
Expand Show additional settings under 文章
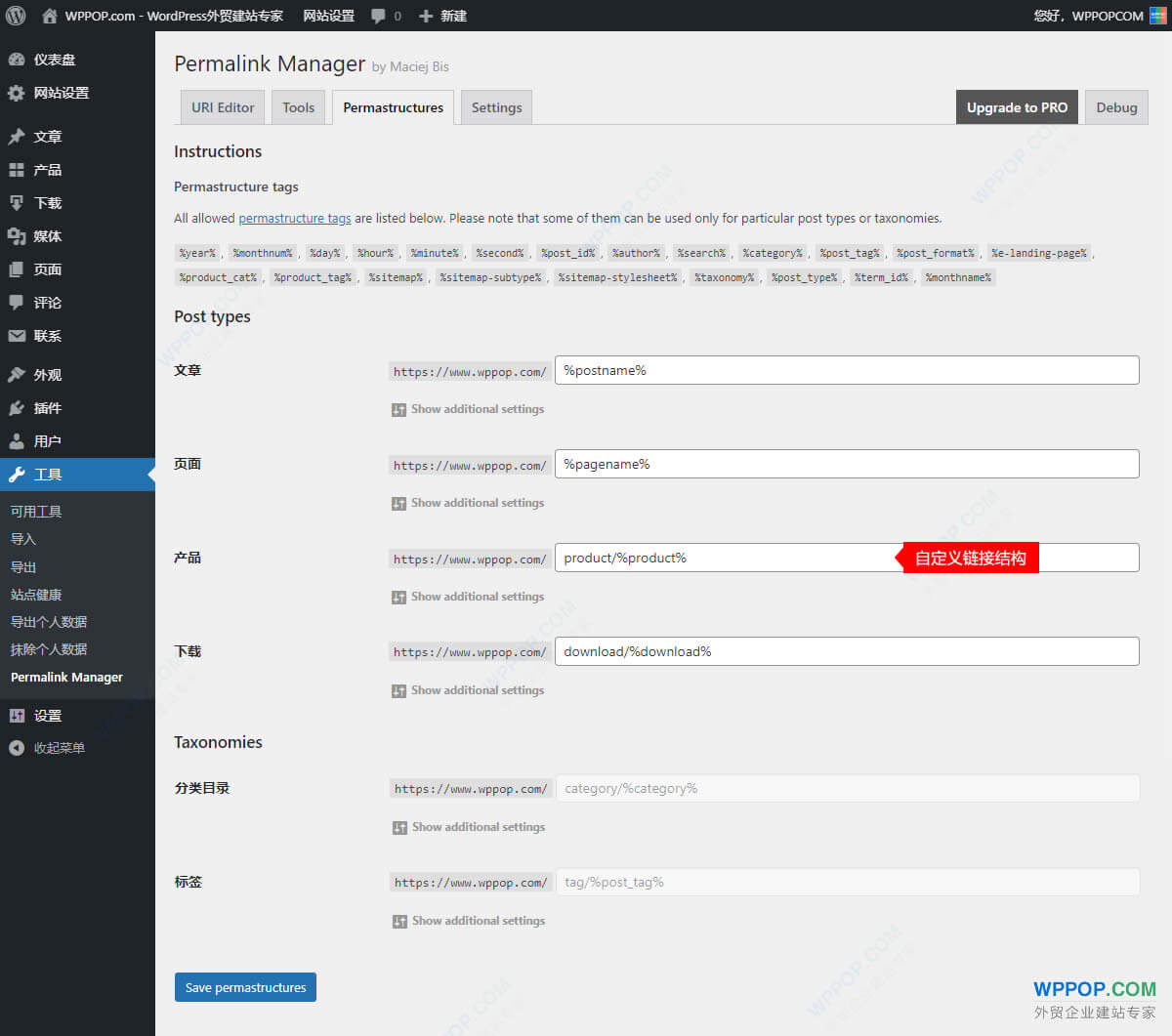(x=470, y=408)
